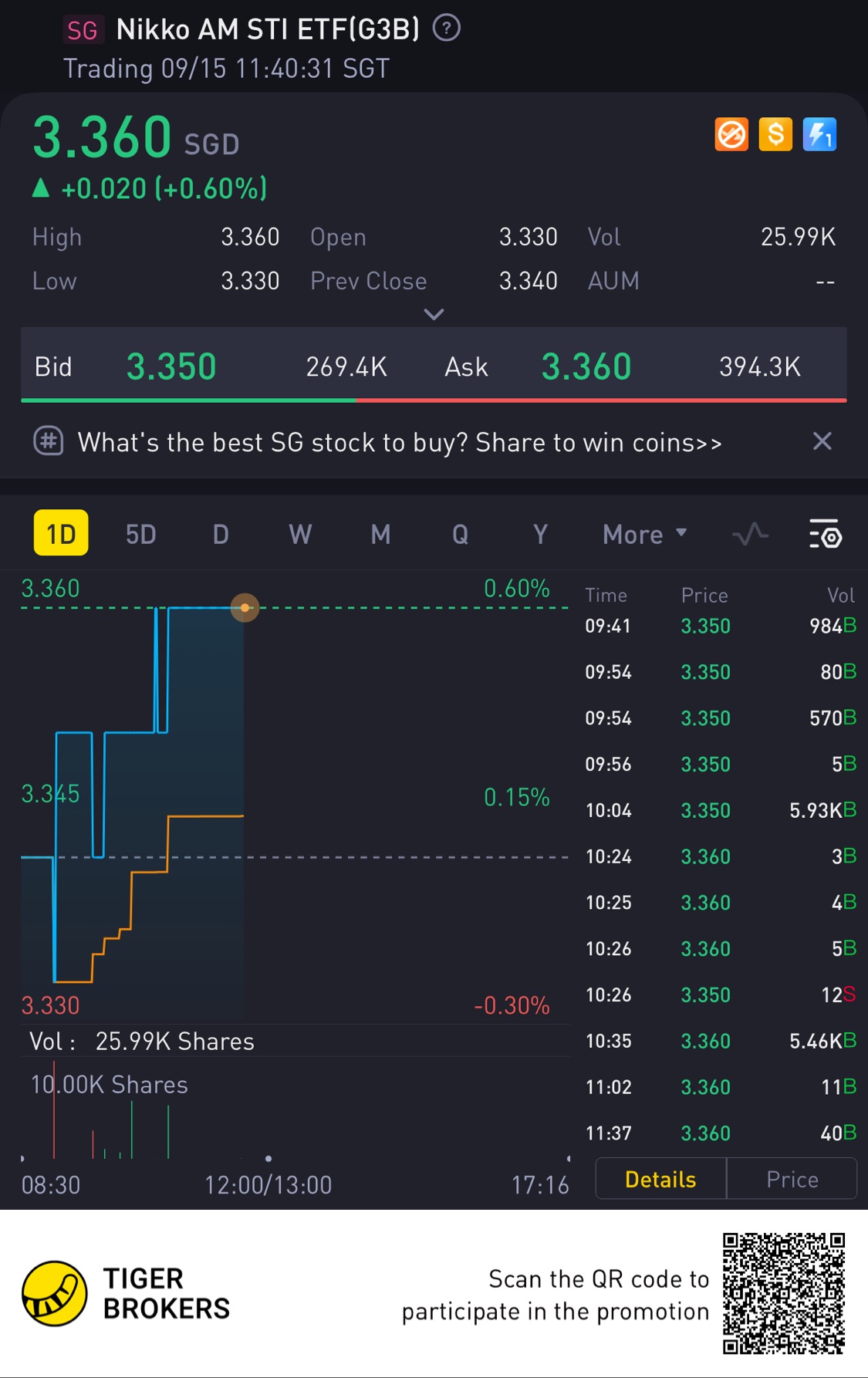
Task: Tap the question mark help icon
Action: point(446,29)
